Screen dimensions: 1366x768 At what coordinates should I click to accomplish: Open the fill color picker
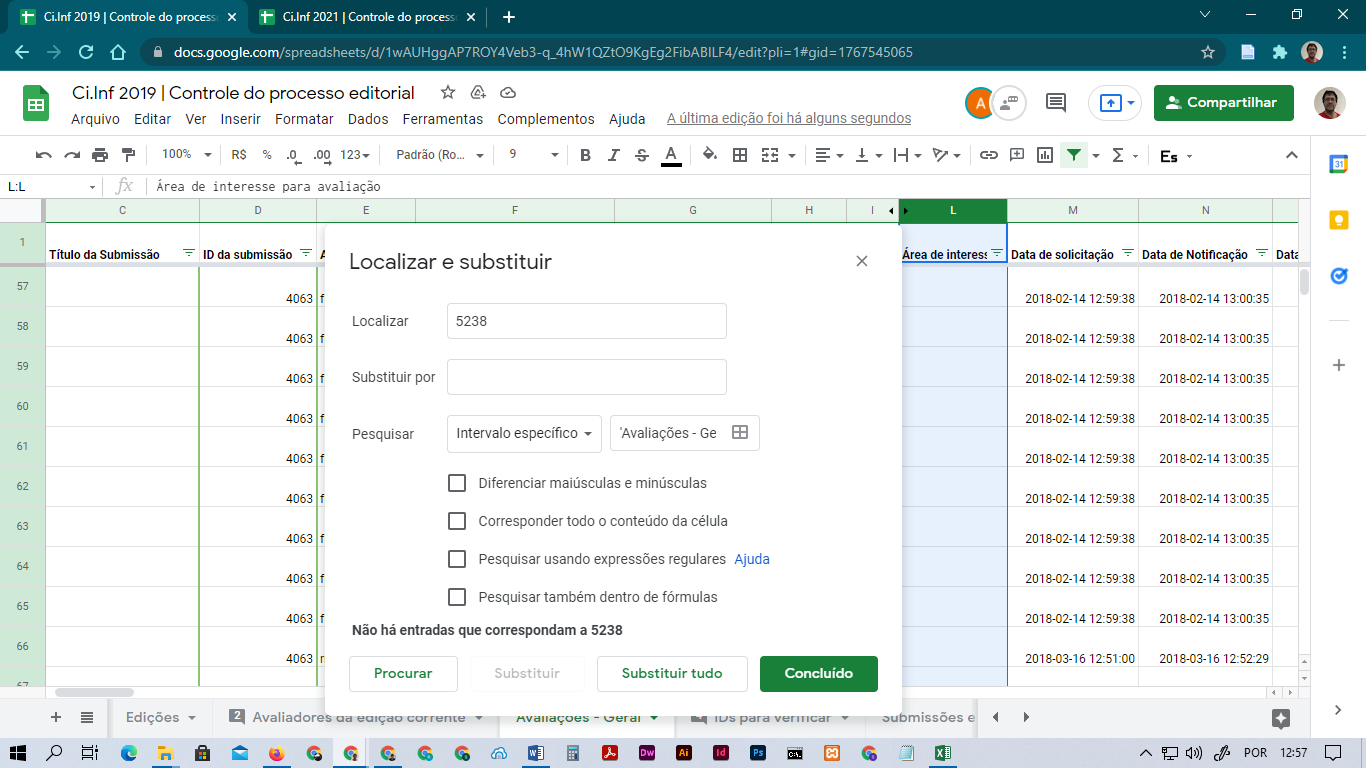tap(710, 155)
